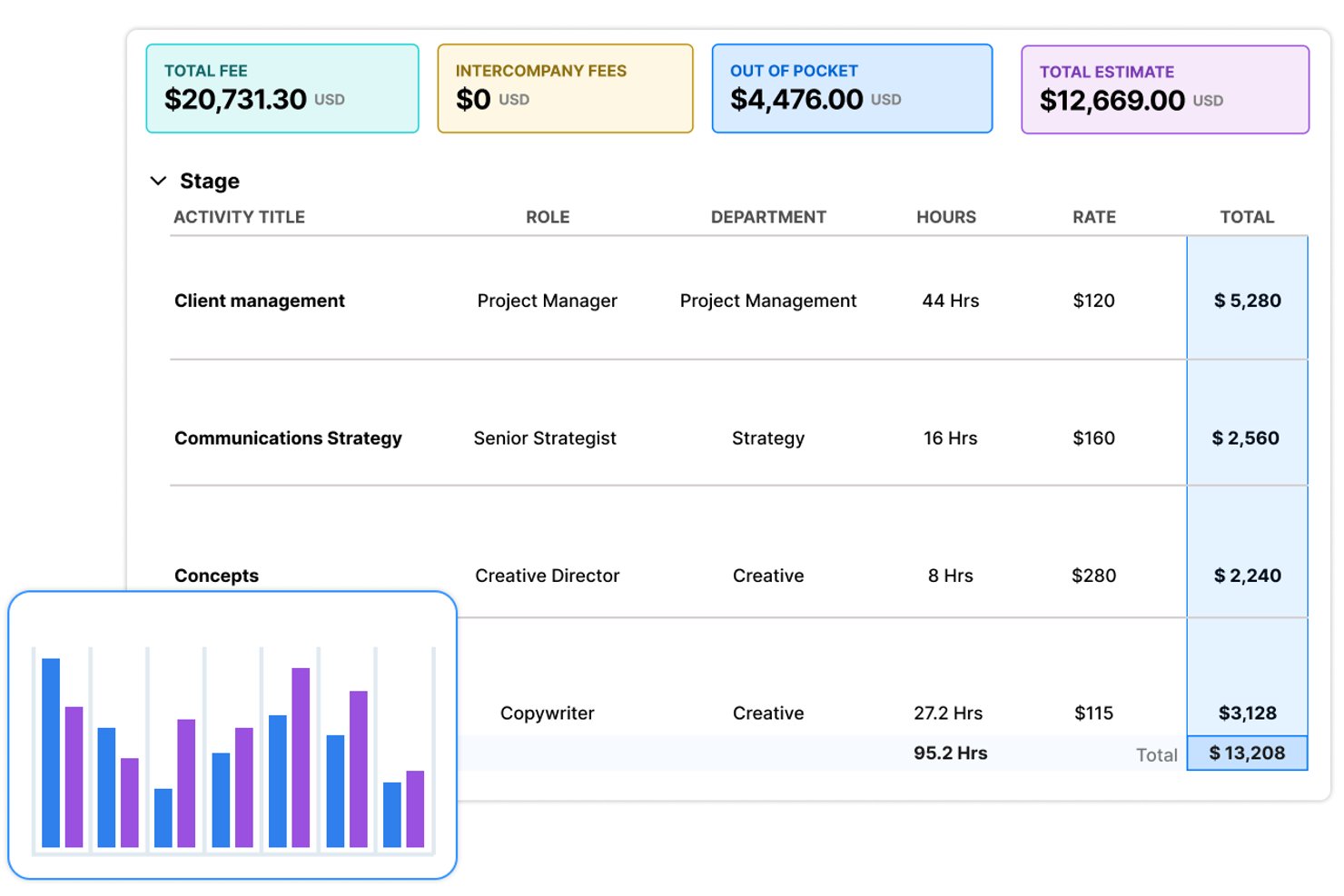Click the Department column header
This screenshot has height=896, width=1344.
[768, 217]
